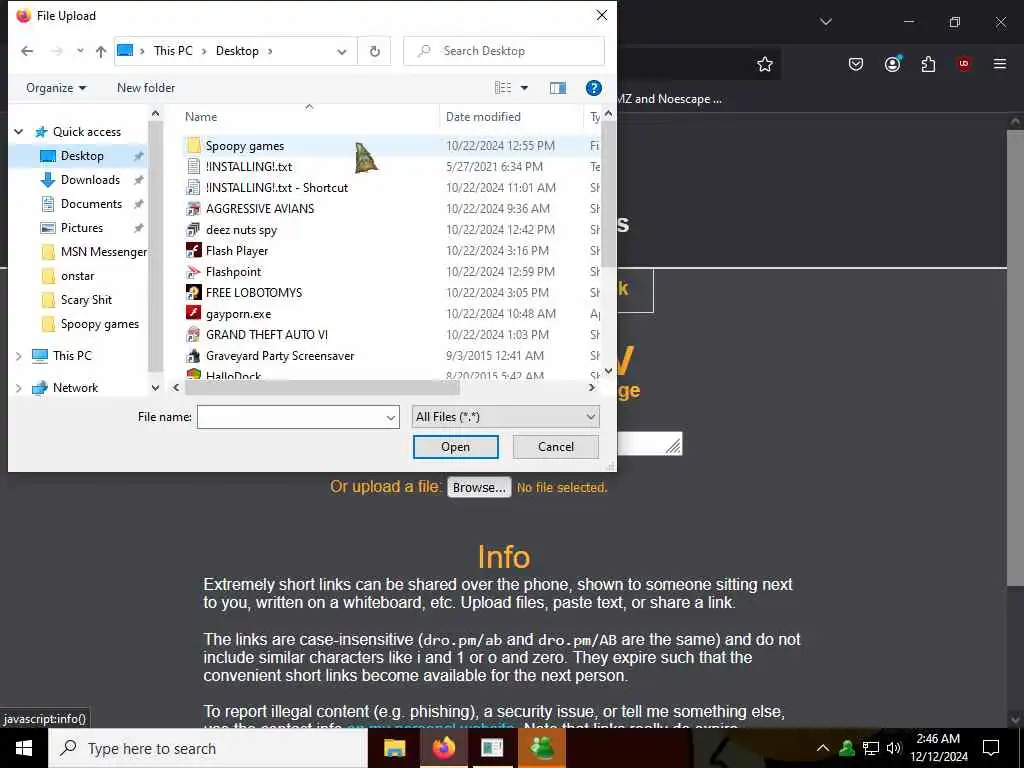This screenshot has height=768, width=1024.
Task: Open the recent locations dropdown arrow
Action: point(80,51)
